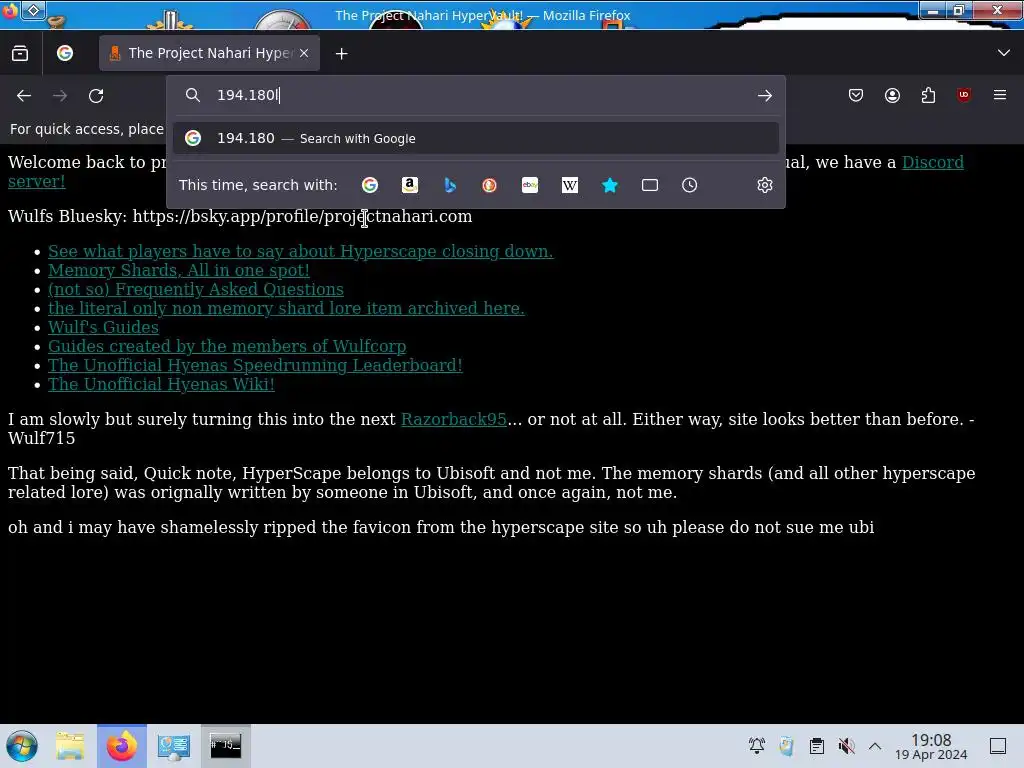Search bookmarks with star icon
Image resolution: width=1024 pixels, height=768 pixels.
pyautogui.click(x=610, y=185)
